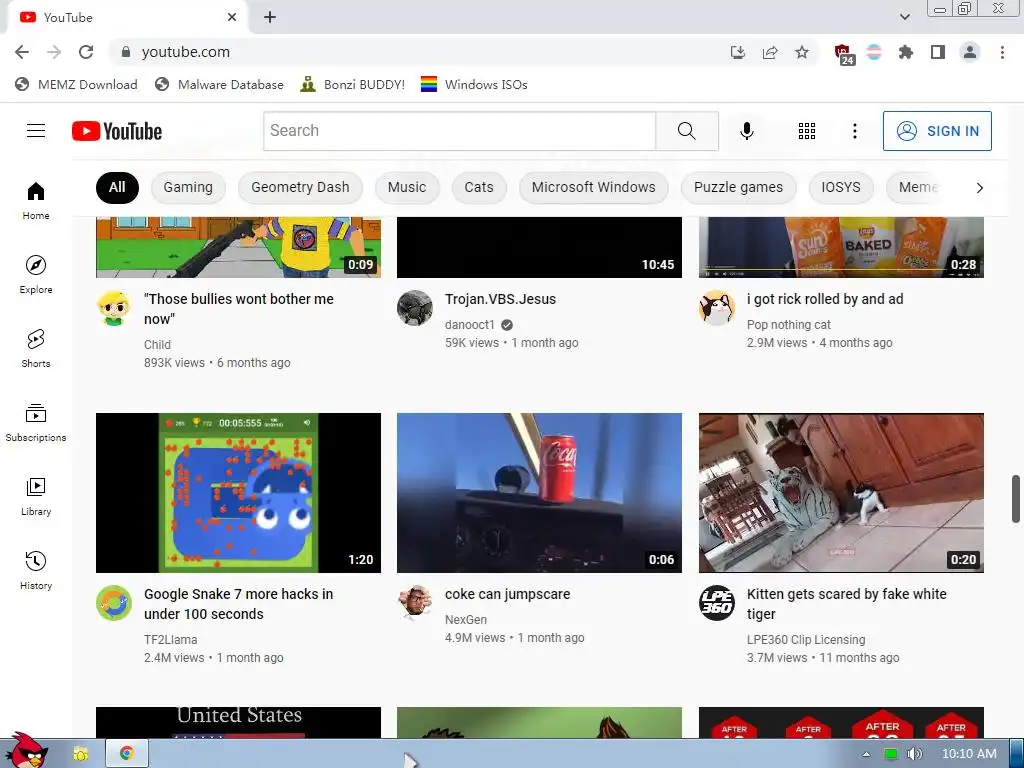This screenshot has width=1024, height=768.
Task: Open the Trojan.VBS.Jesus video title
Action: (x=500, y=299)
